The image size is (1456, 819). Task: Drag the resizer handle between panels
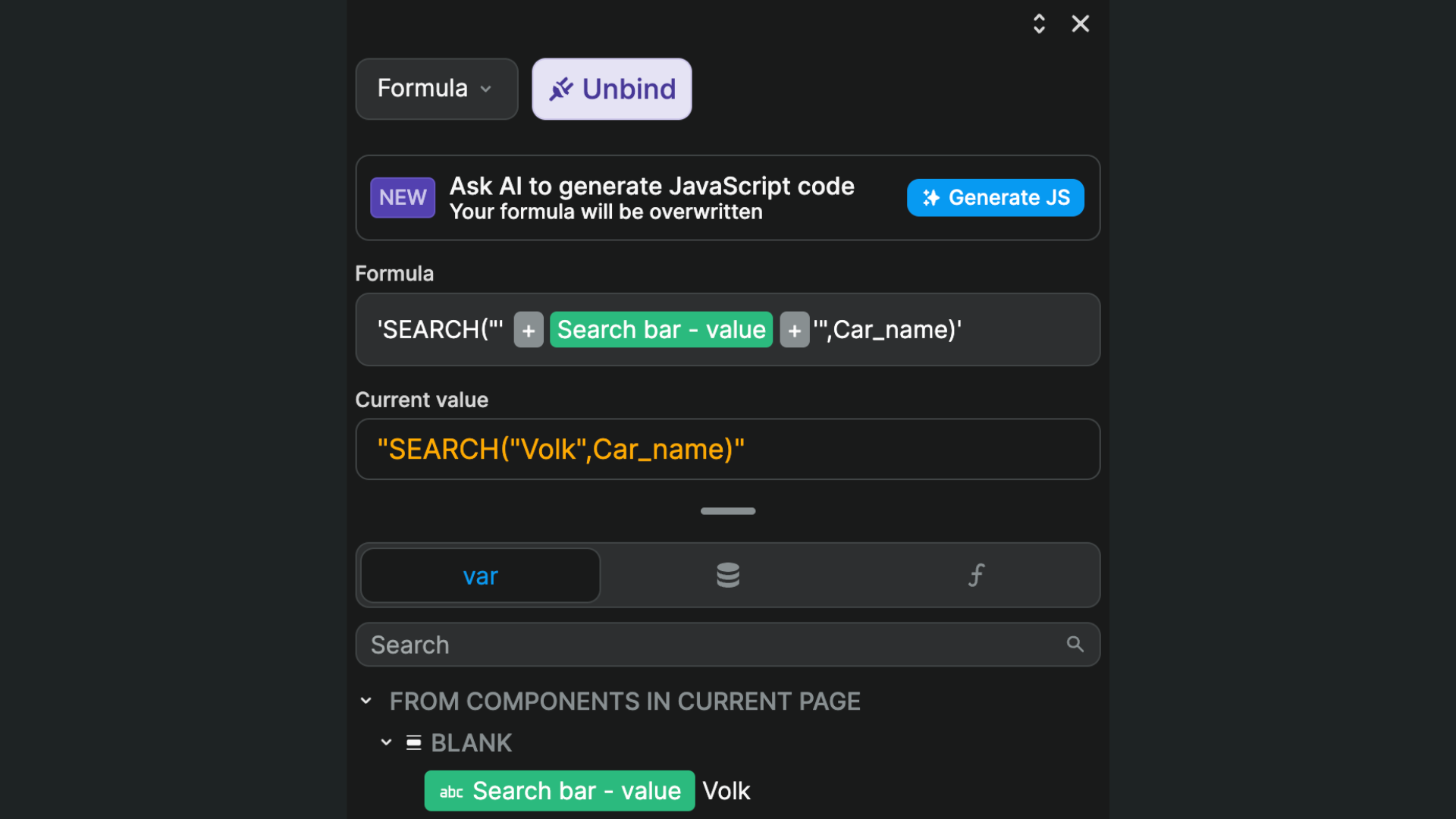[x=728, y=511]
